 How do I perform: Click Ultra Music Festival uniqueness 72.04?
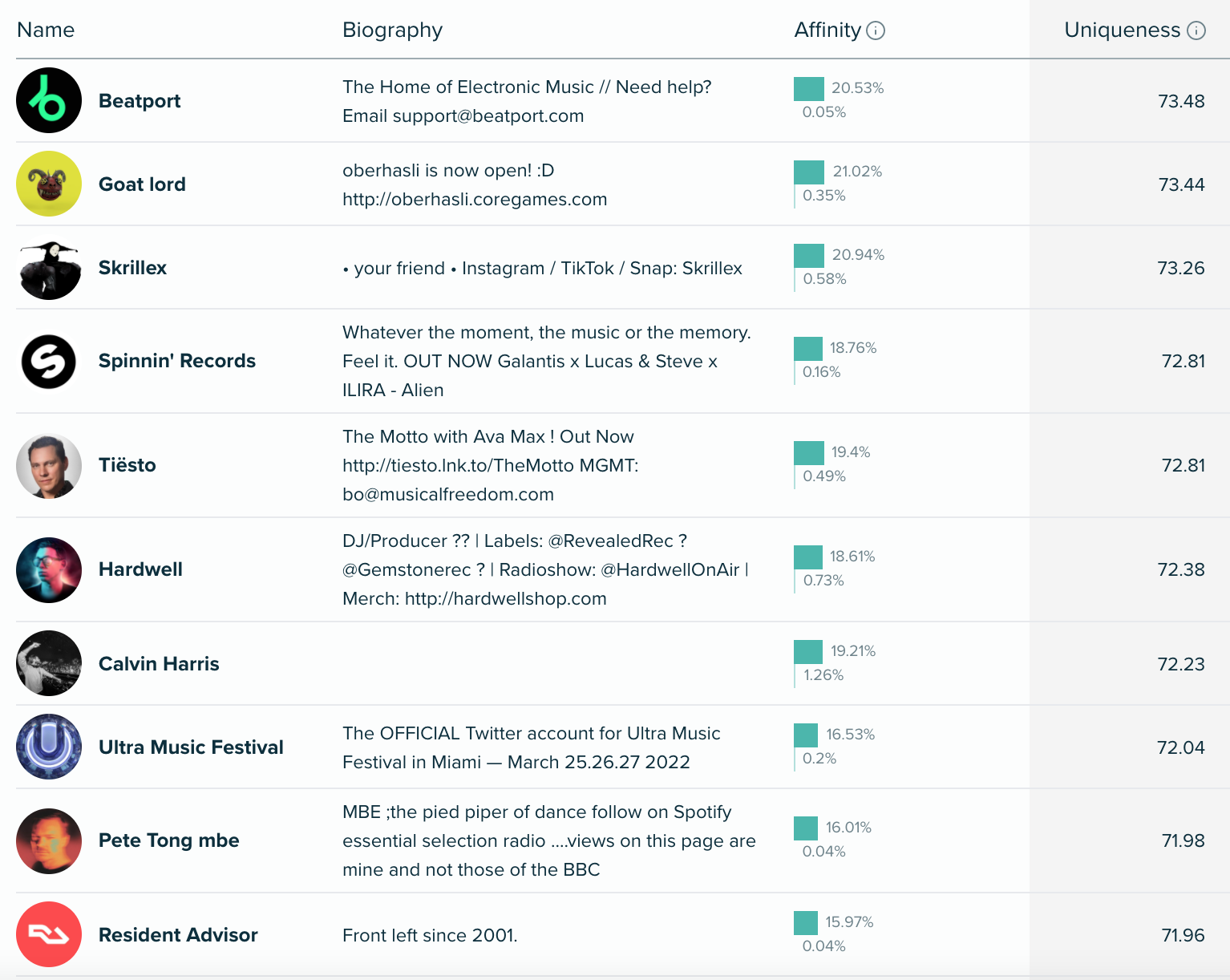click(x=1181, y=747)
